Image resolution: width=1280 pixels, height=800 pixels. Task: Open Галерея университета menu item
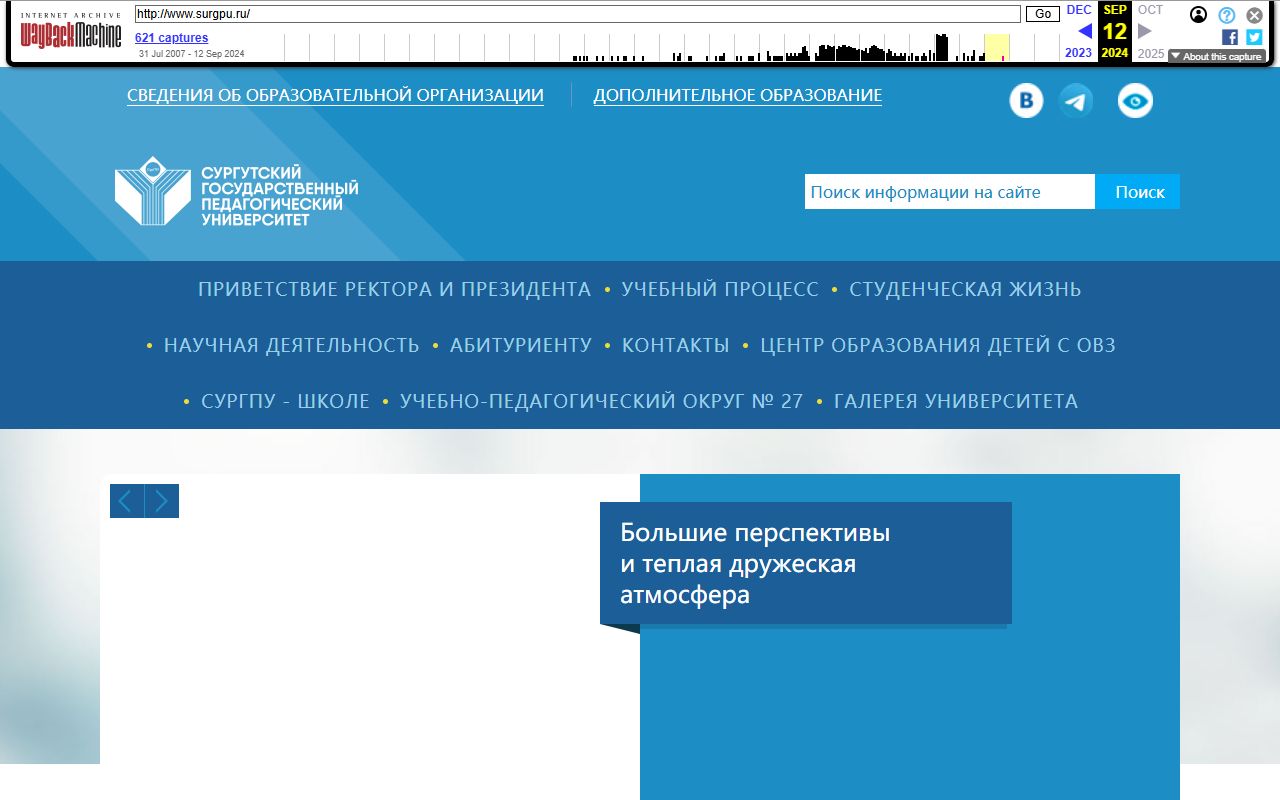click(956, 401)
